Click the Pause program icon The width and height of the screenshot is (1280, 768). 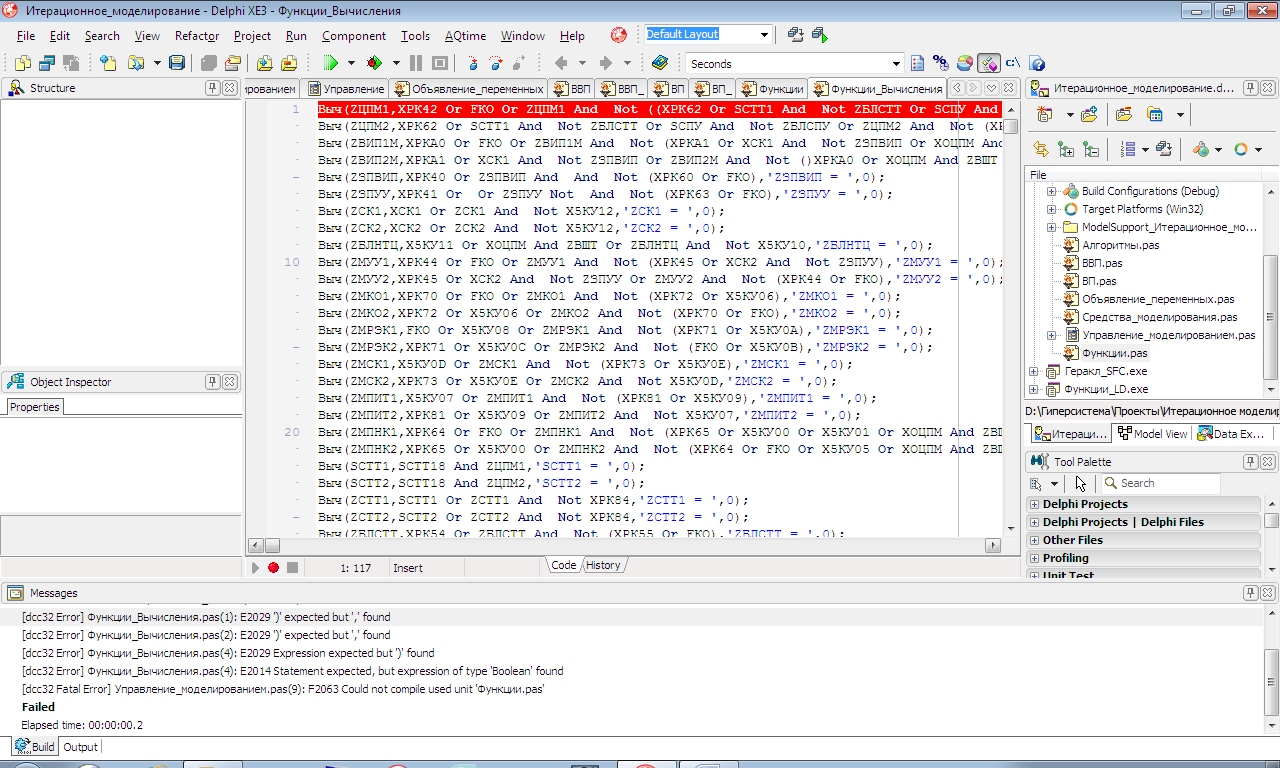(x=415, y=63)
